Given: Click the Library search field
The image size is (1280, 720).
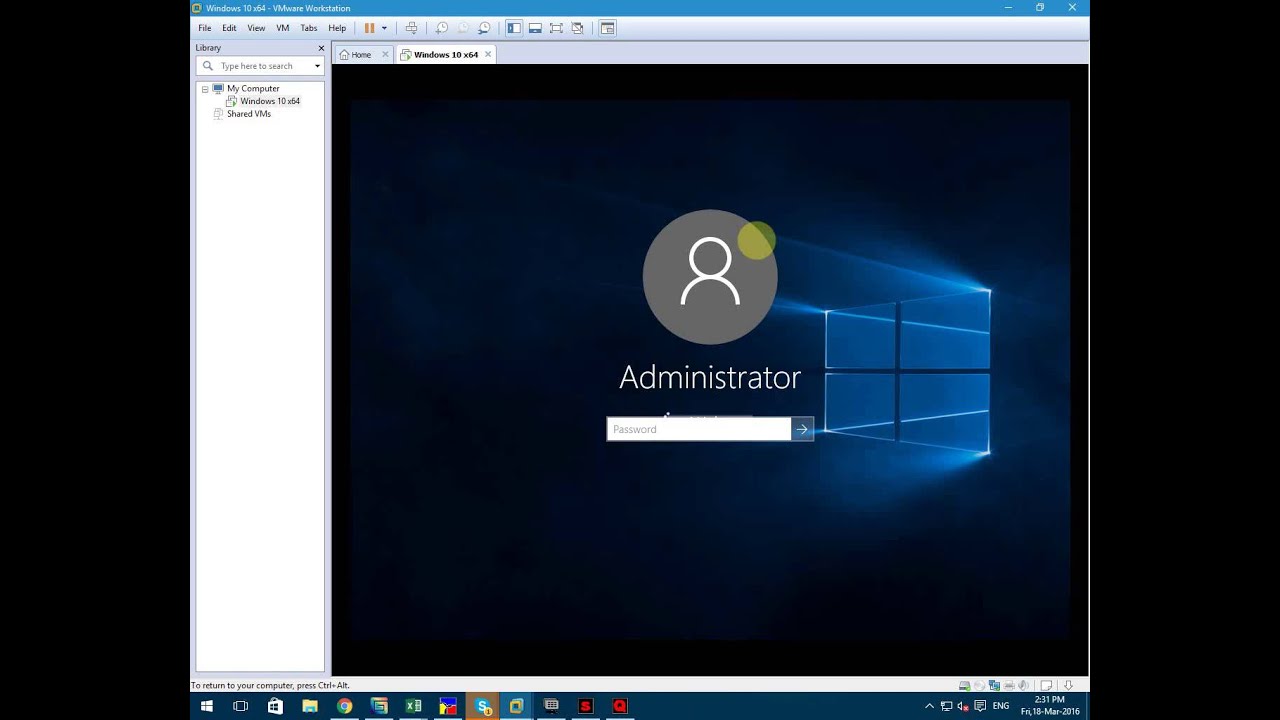Looking at the screenshot, I should 260,66.
